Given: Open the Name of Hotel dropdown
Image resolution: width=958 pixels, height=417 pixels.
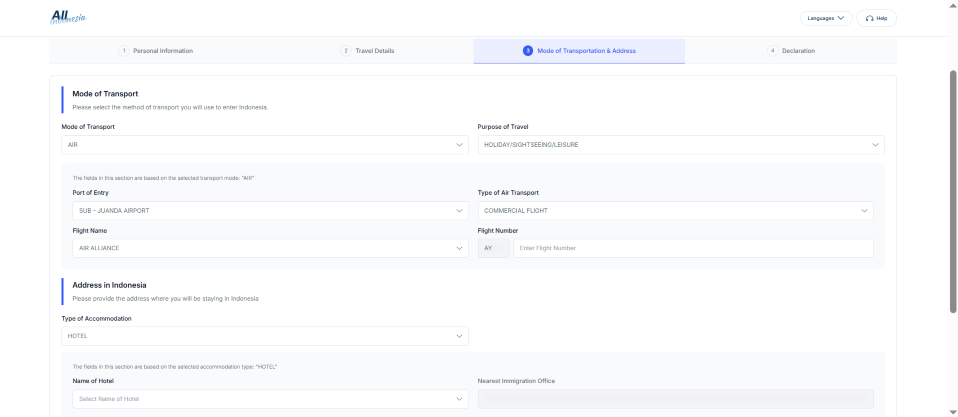Looking at the screenshot, I should point(271,399).
